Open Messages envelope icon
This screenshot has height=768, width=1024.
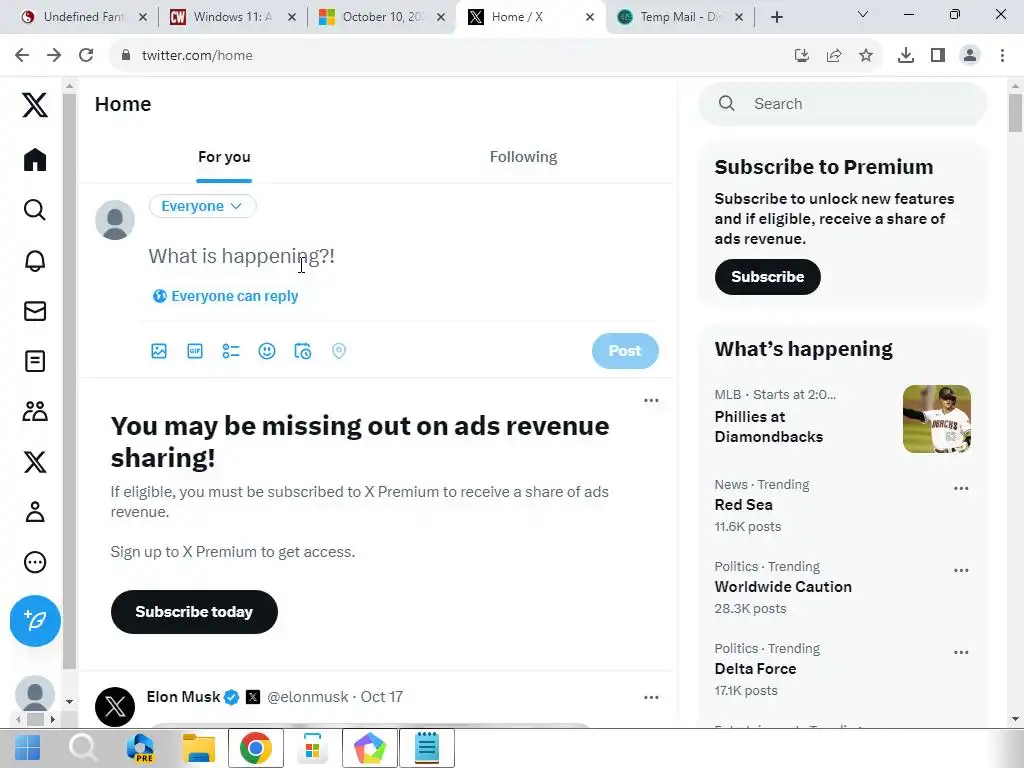tap(35, 311)
